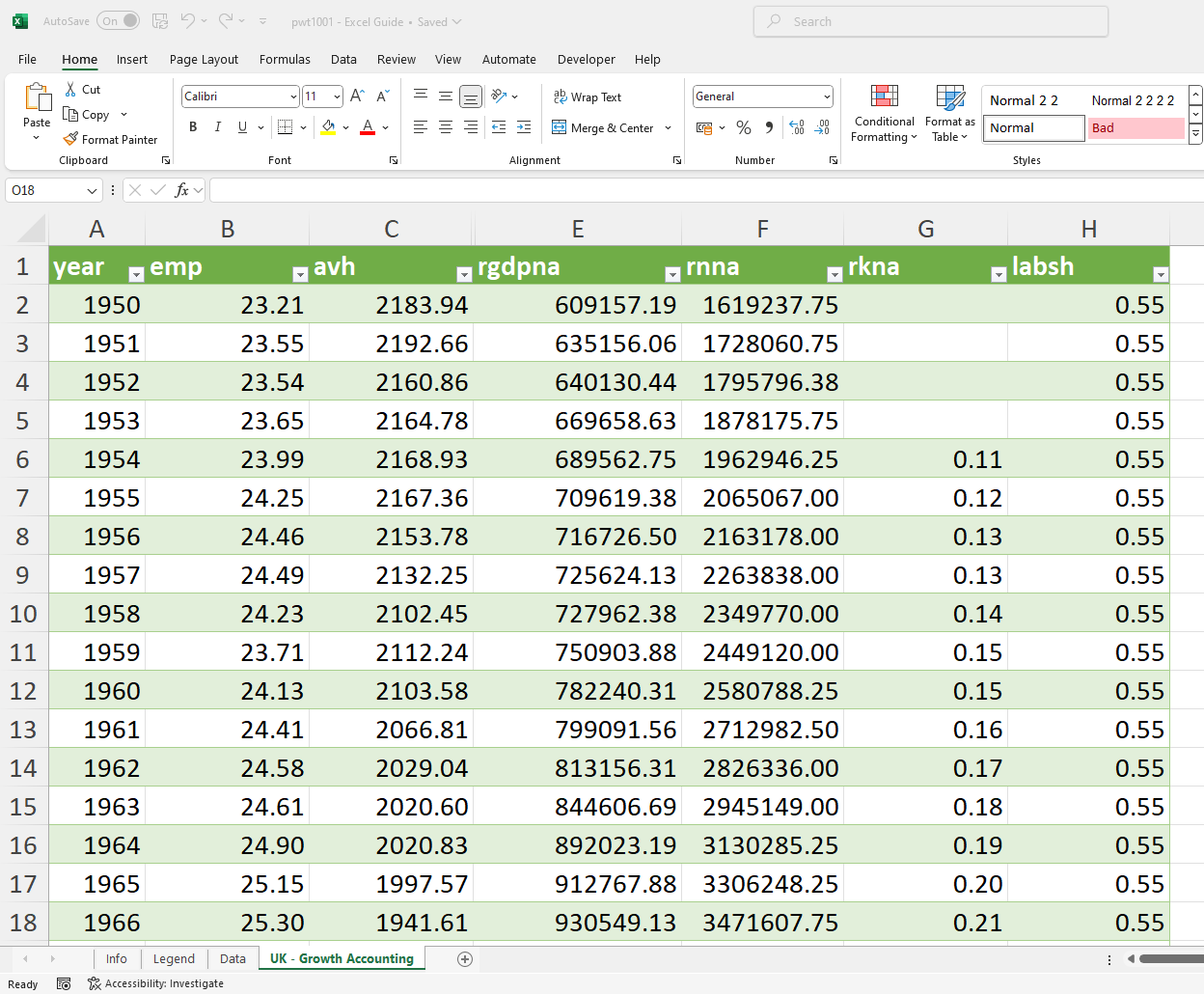
Task: Click the Format Painter brush icon
Action: 70,139
